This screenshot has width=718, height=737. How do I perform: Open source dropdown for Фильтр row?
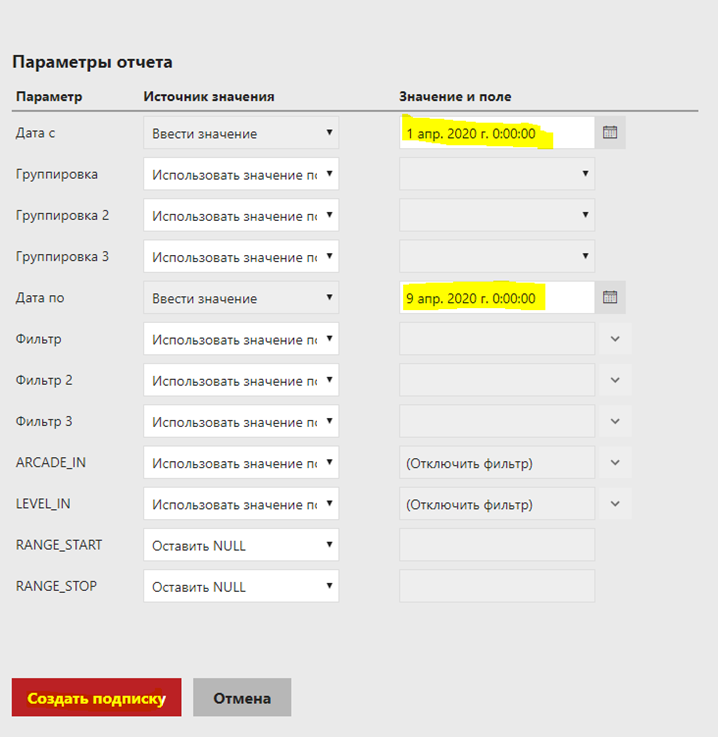[241, 339]
